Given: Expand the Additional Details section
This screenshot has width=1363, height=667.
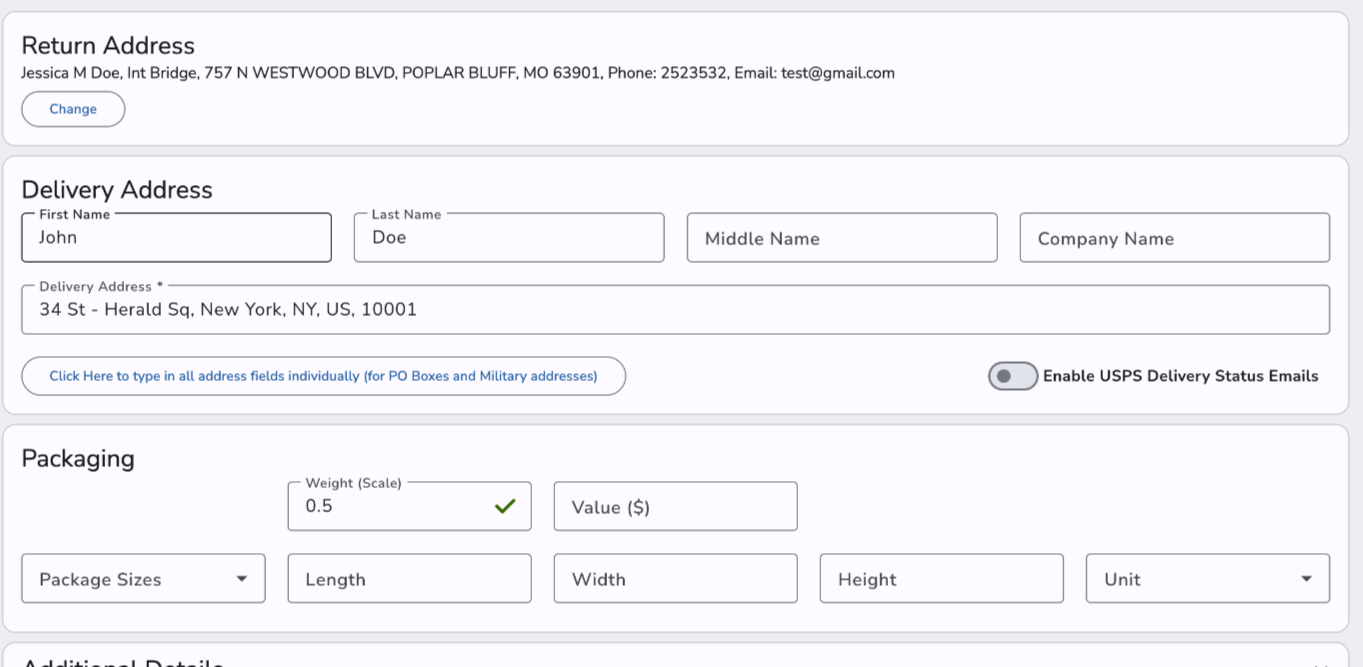Looking at the screenshot, I should coord(1320,662).
